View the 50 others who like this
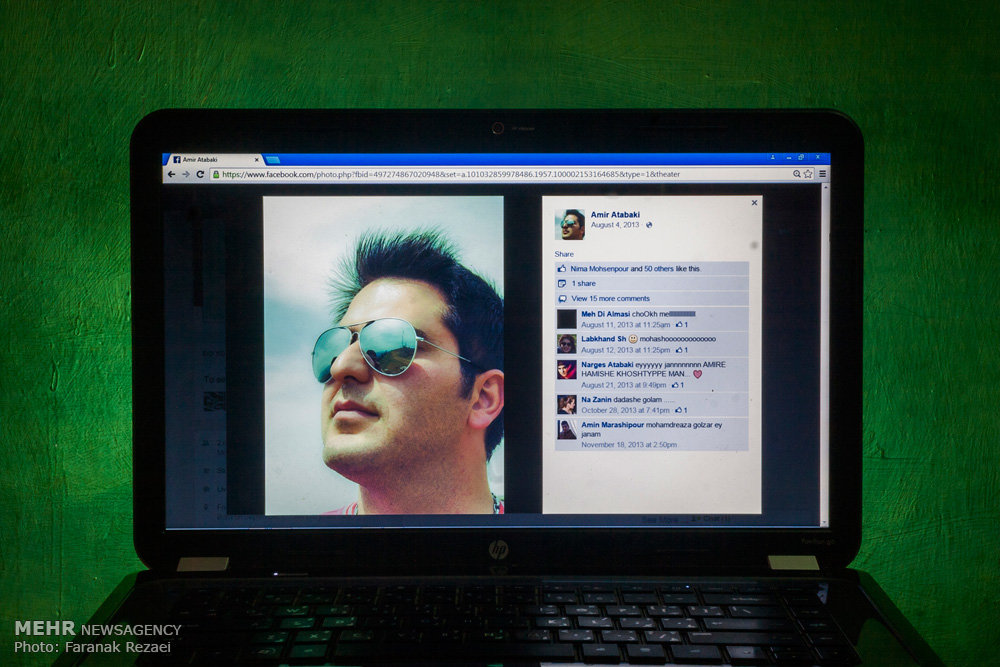 coord(659,269)
